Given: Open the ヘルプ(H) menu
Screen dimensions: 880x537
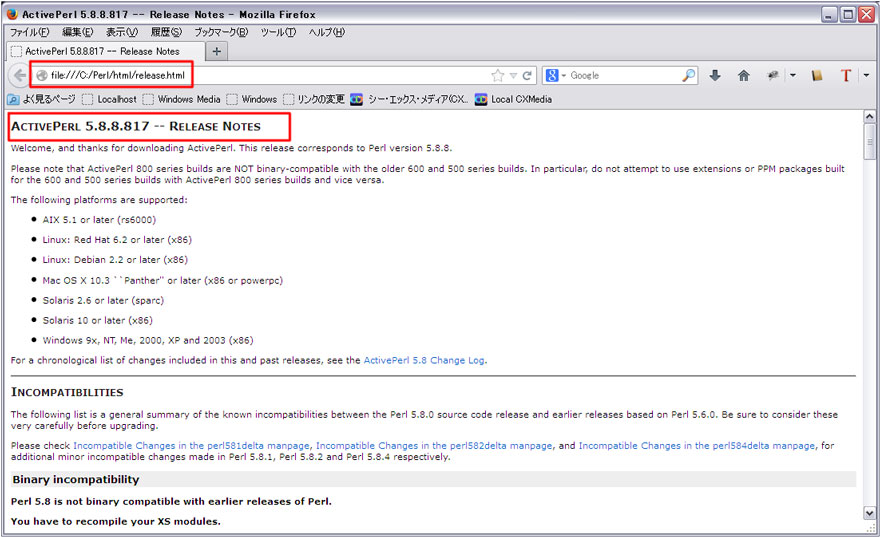Looking at the screenshot, I should click(327, 32).
